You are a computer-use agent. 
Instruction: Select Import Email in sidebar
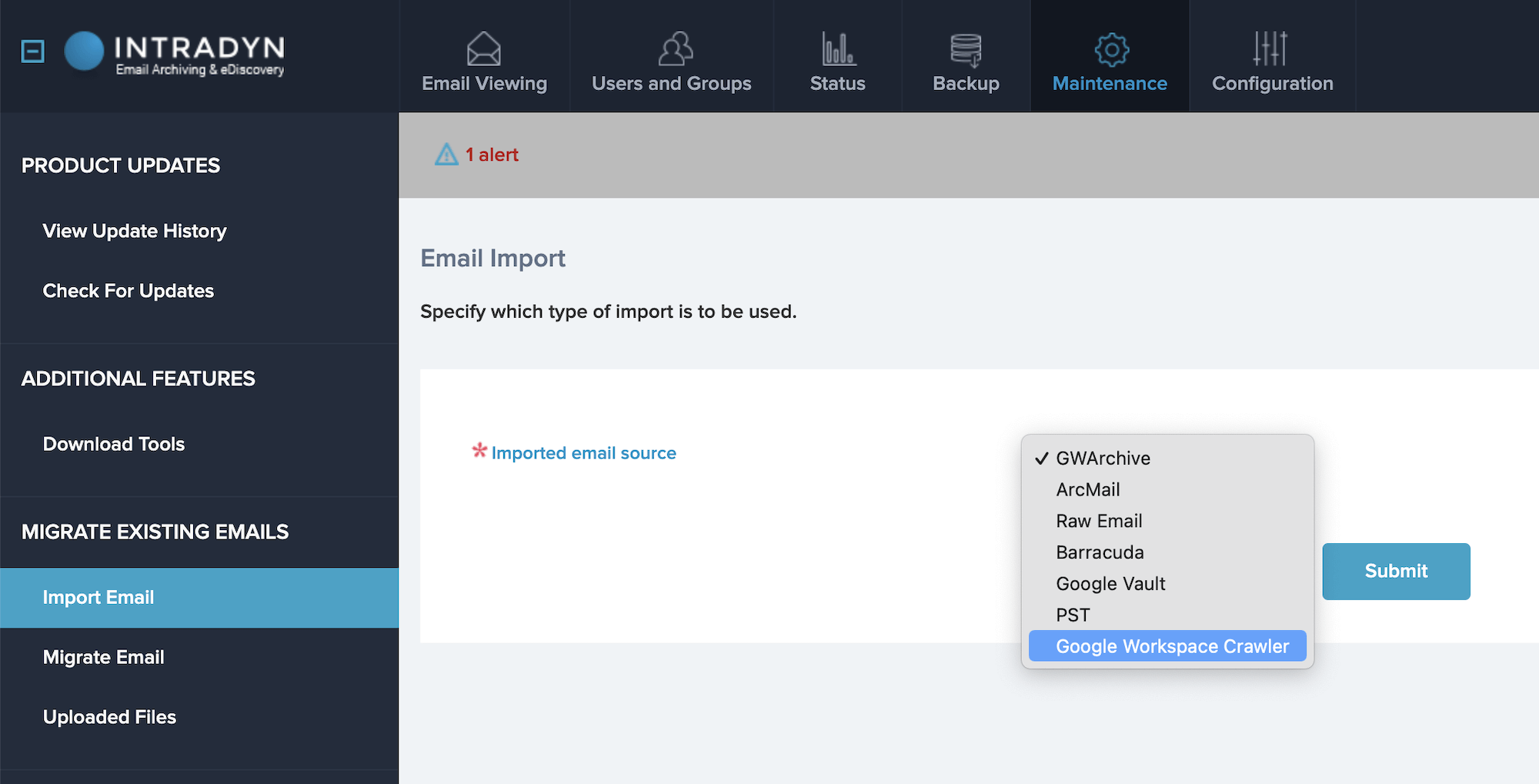(199, 598)
